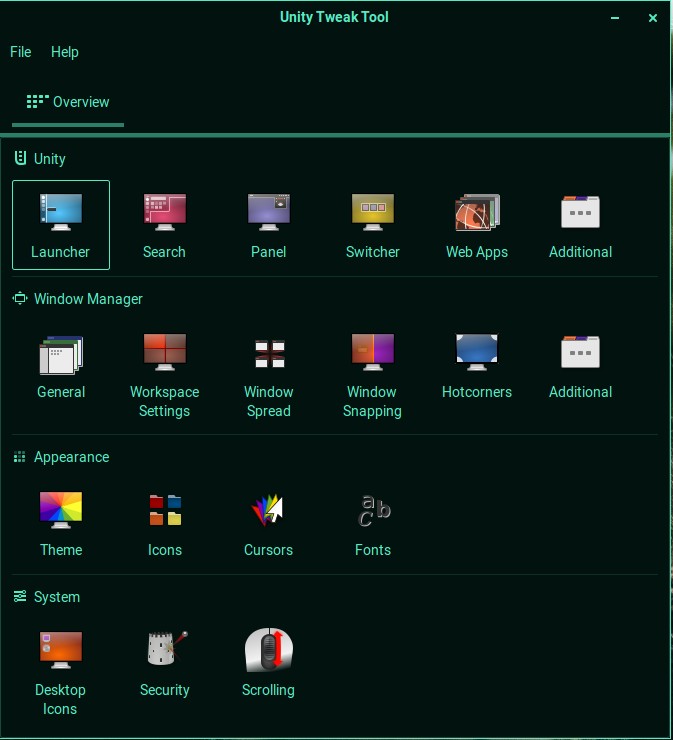Screen dimensions: 673x740
Task: Open Additional settings under Window Manager
Action: 580,364
